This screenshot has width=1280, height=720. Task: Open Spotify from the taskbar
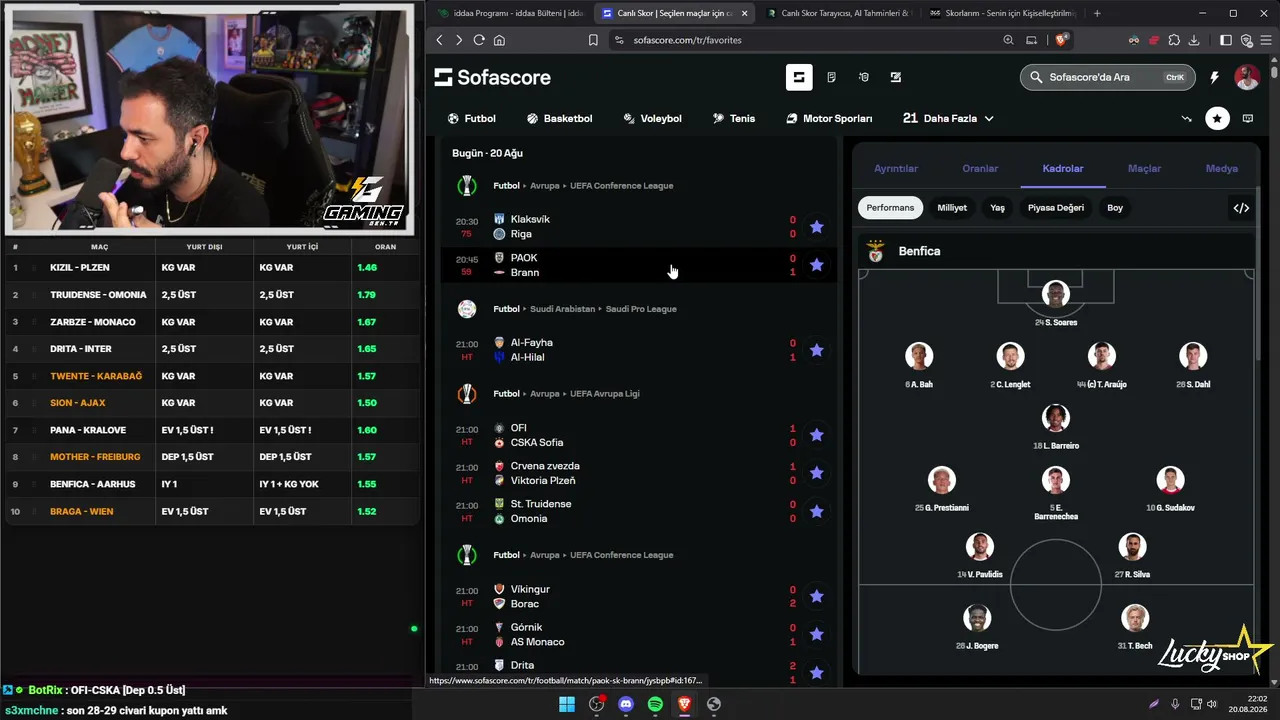click(x=655, y=704)
